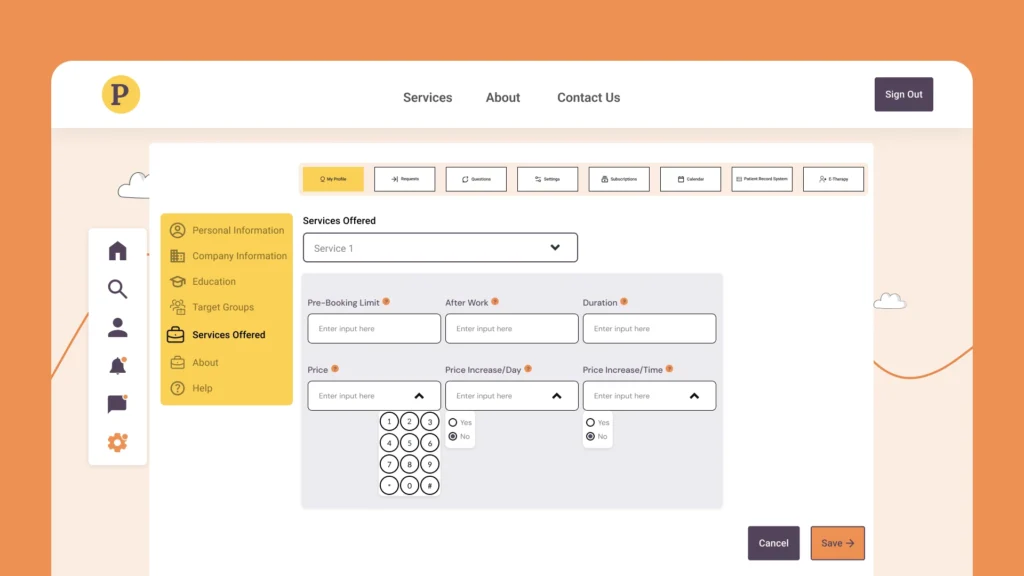This screenshot has height=576, width=1024.
Task: Open notifications bell icon
Action: pos(117,365)
